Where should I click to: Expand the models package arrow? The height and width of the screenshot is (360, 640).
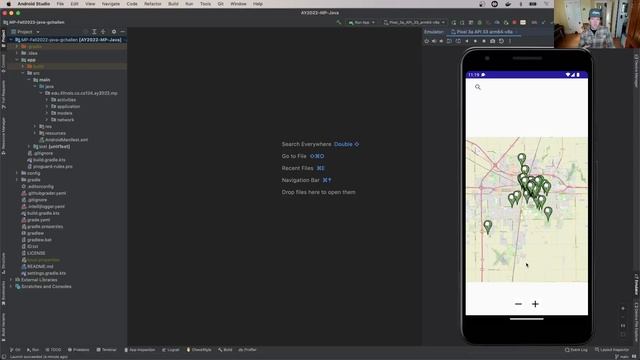pyautogui.click(x=47, y=113)
